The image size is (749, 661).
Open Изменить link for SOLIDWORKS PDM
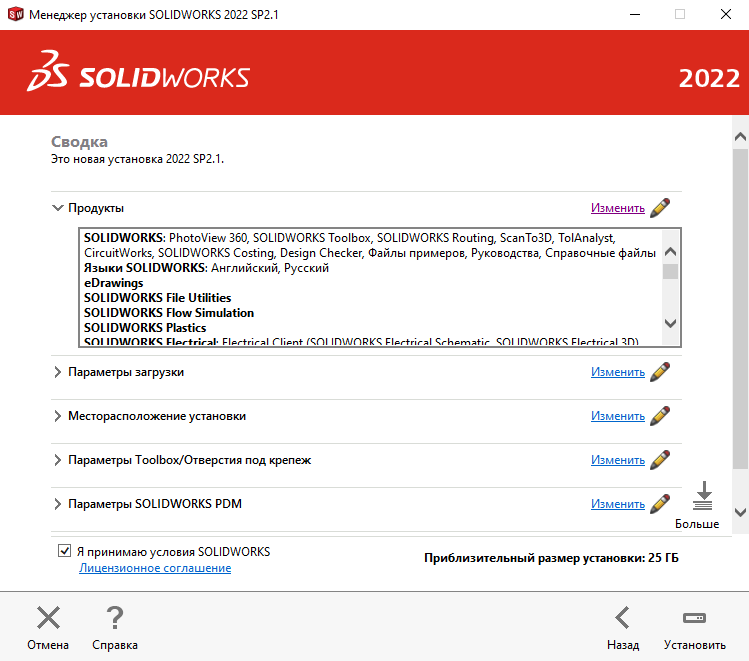pos(618,504)
